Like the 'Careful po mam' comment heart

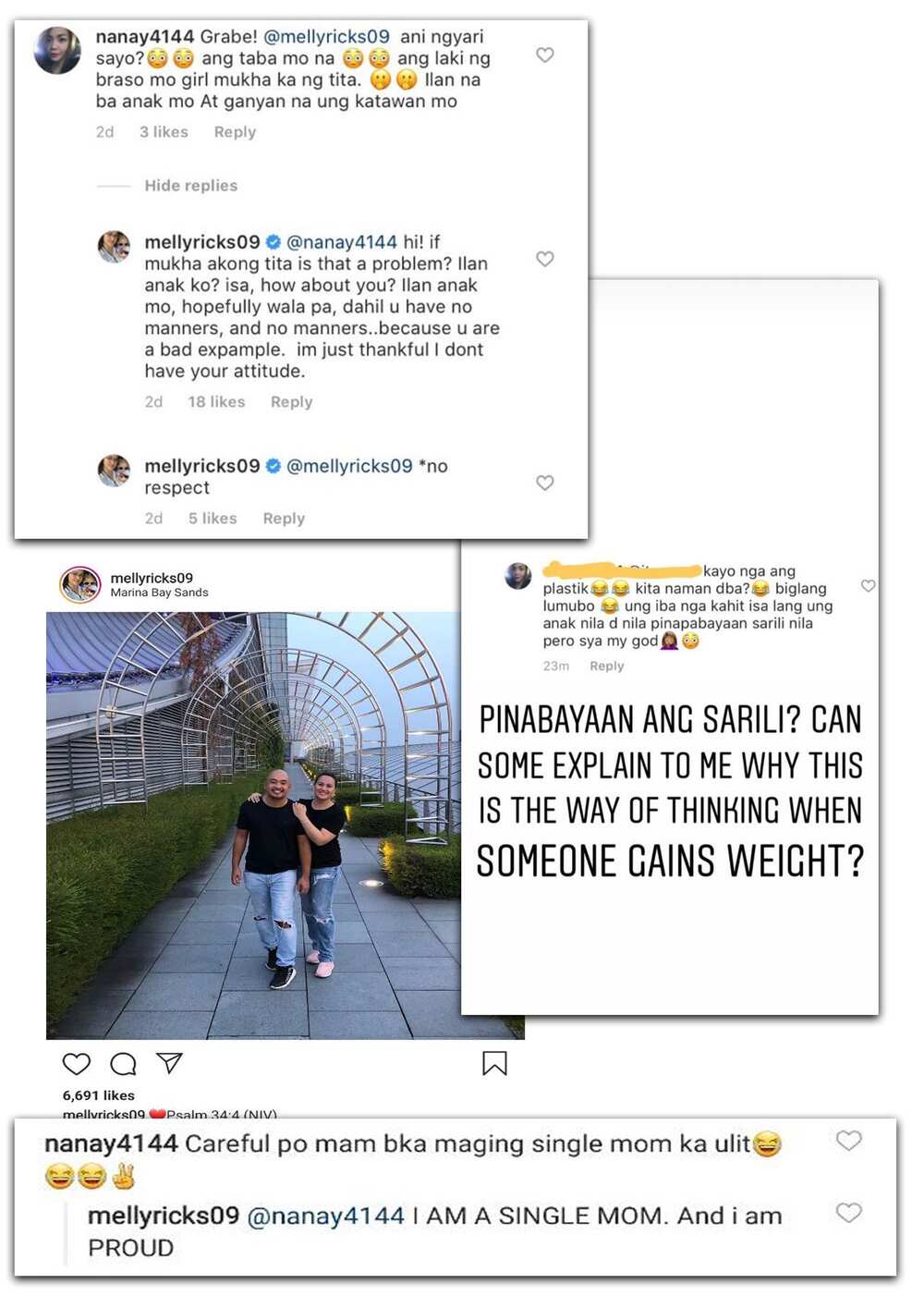coord(849,1141)
